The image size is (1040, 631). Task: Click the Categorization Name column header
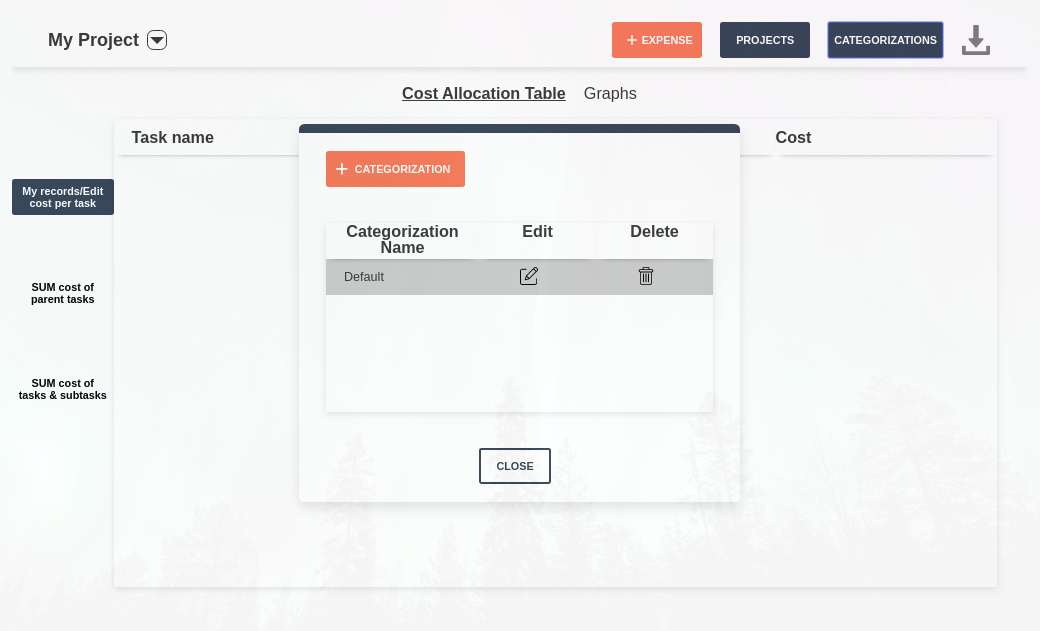tap(402, 239)
